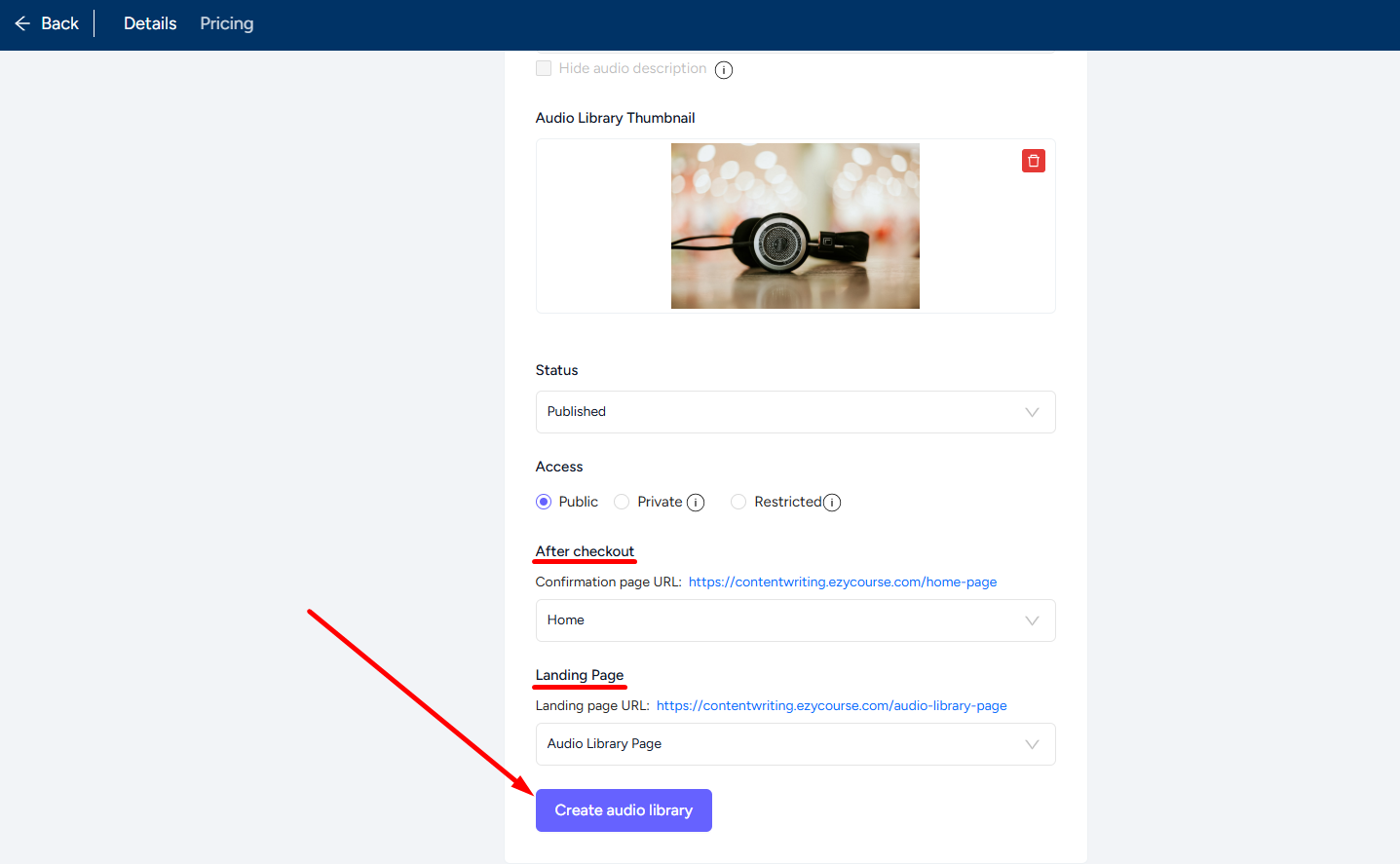This screenshot has height=864, width=1400.
Task: Click info icon beside Hide audio description
Action: [724, 69]
